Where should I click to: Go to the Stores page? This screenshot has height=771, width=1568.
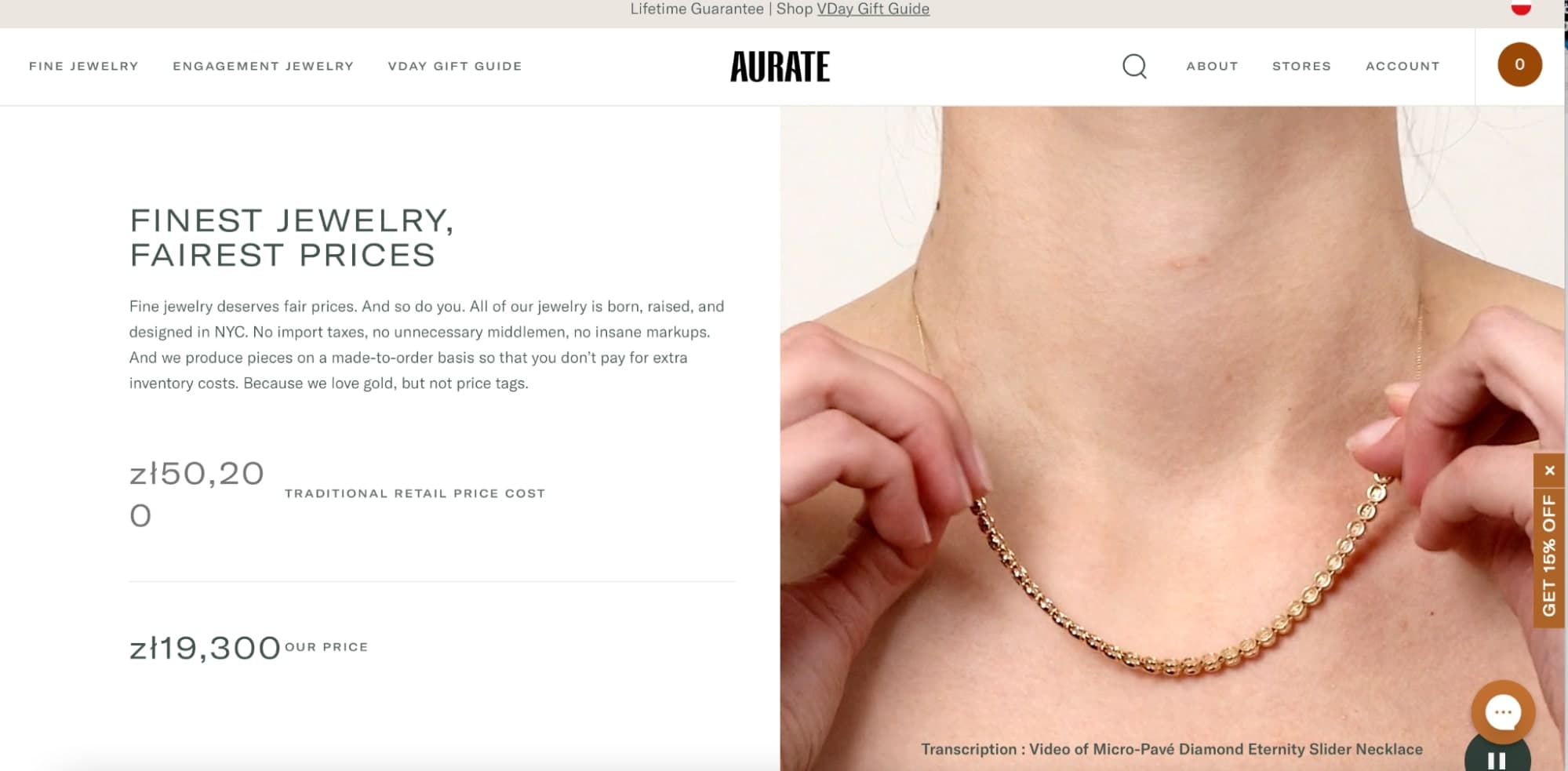(x=1301, y=67)
